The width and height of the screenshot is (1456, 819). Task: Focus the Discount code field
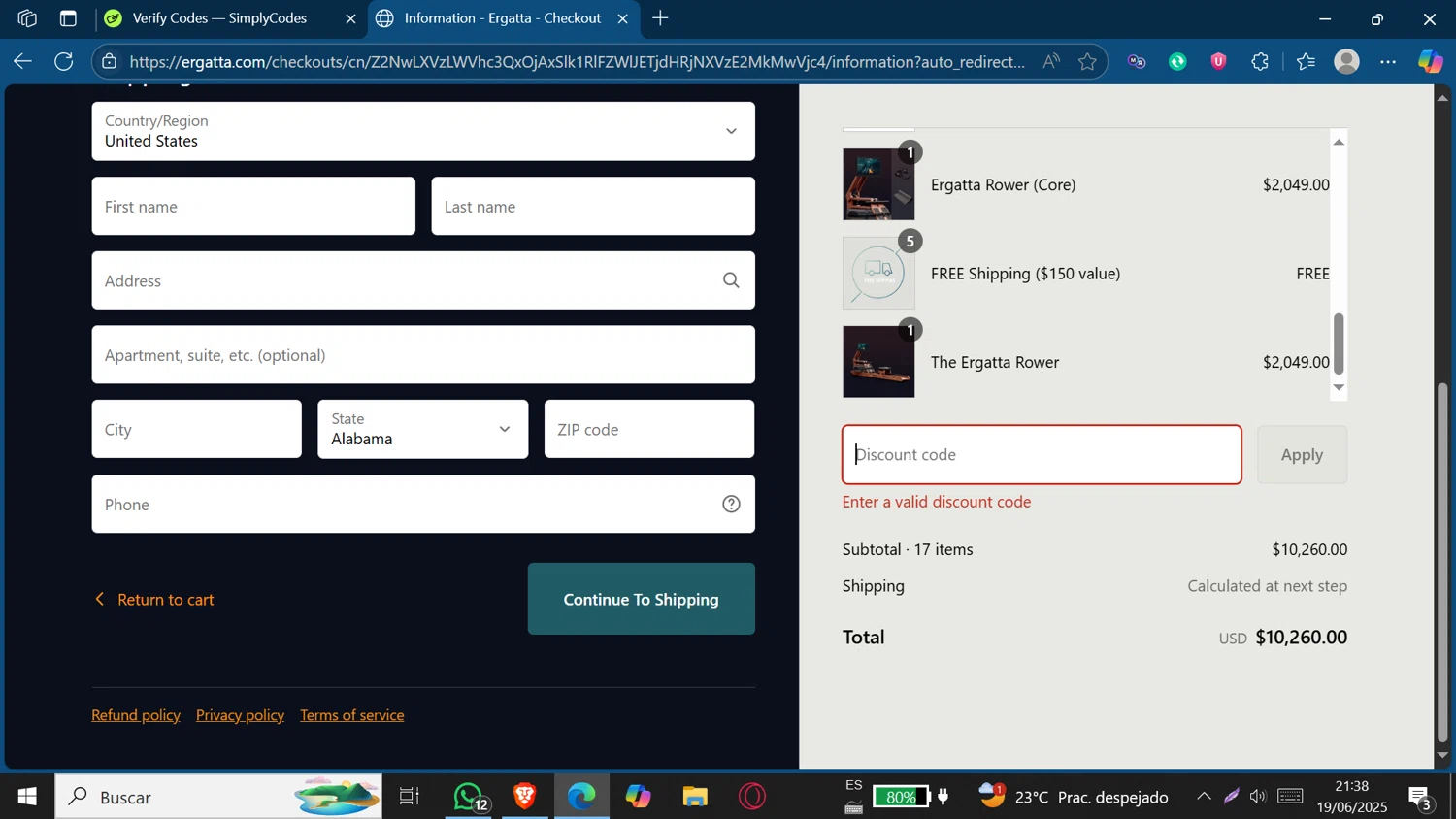click(1042, 454)
